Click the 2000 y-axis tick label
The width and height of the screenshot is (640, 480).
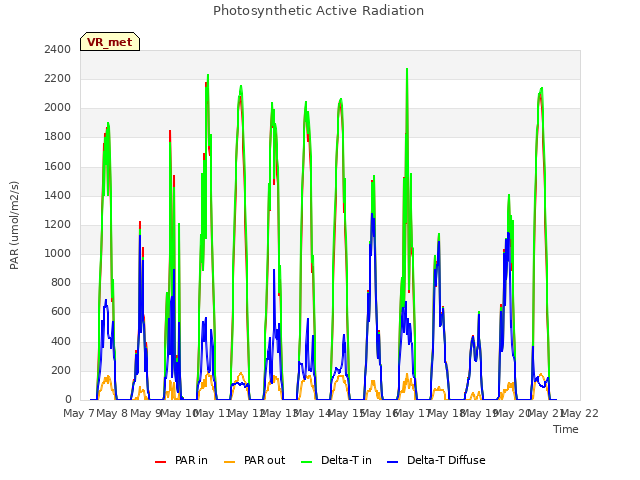tap(58, 108)
